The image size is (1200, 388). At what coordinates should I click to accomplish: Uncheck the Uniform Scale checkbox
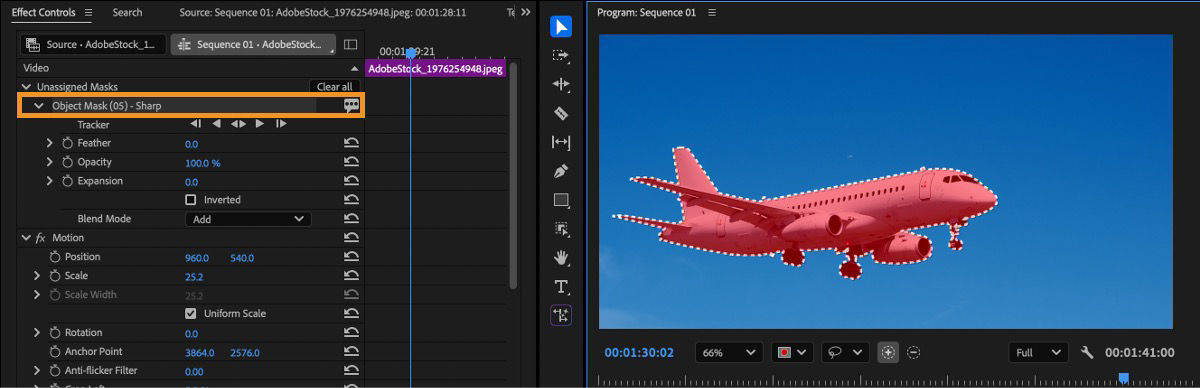pyautogui.click(x=190, y=314)
